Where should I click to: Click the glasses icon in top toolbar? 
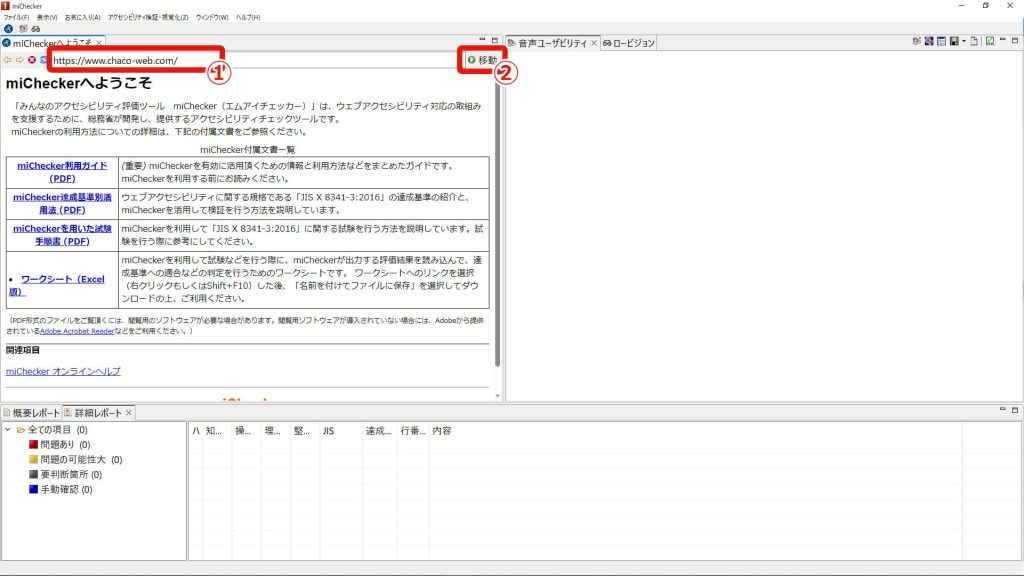coord(35,29)
